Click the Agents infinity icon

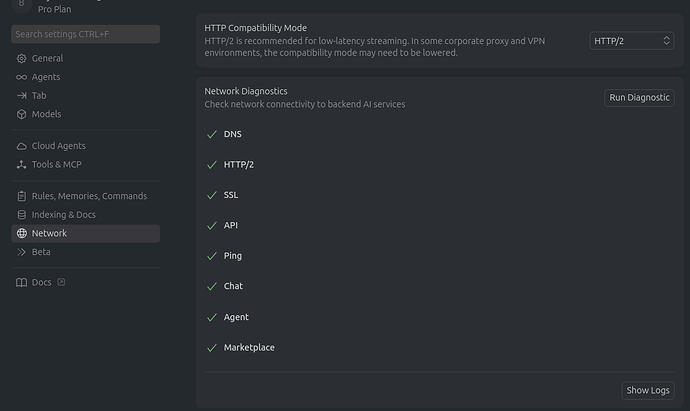[x=22, y=77]
